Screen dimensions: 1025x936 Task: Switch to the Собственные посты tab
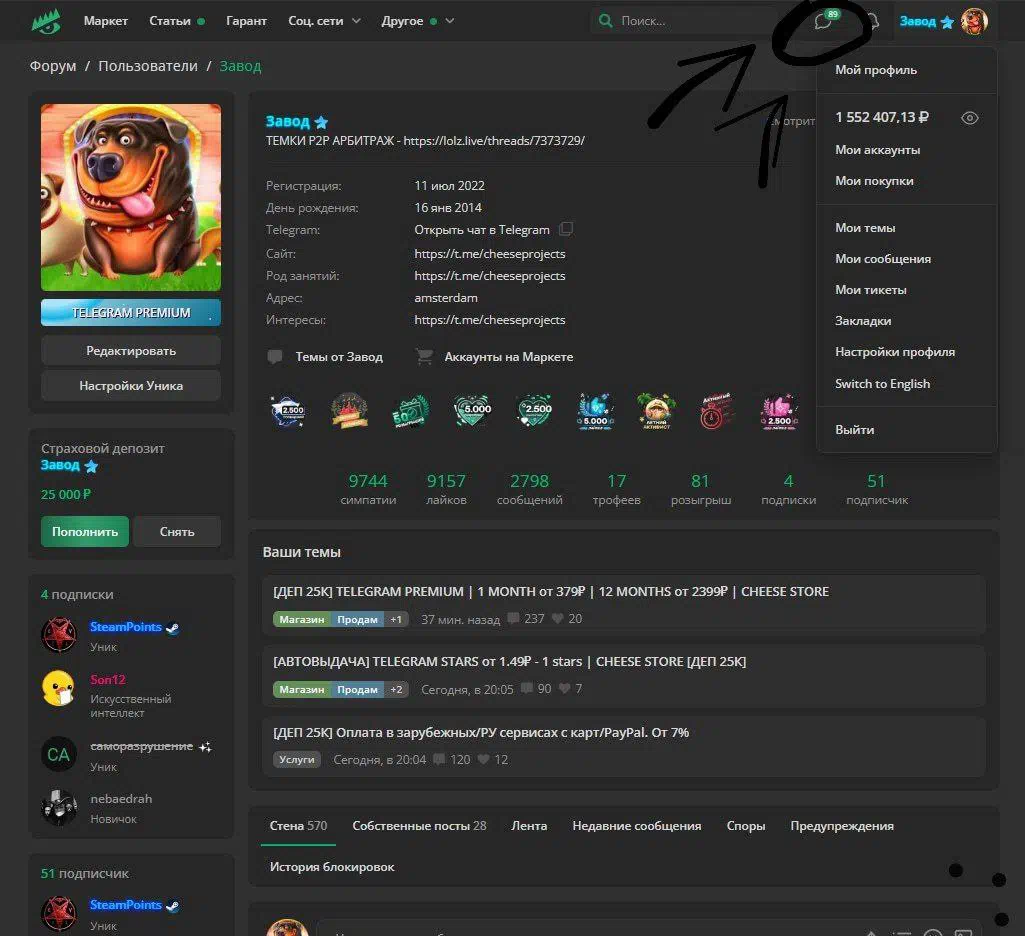tap(419, 826)
